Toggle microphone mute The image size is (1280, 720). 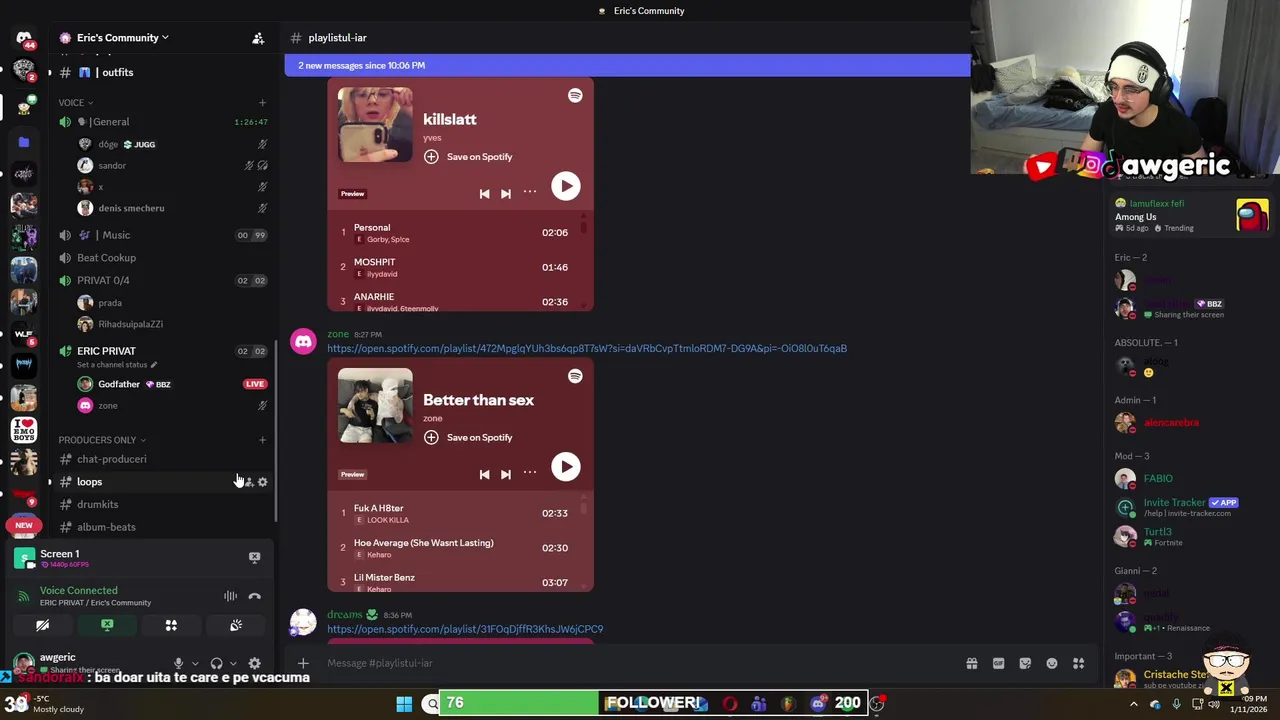point(178,663)
